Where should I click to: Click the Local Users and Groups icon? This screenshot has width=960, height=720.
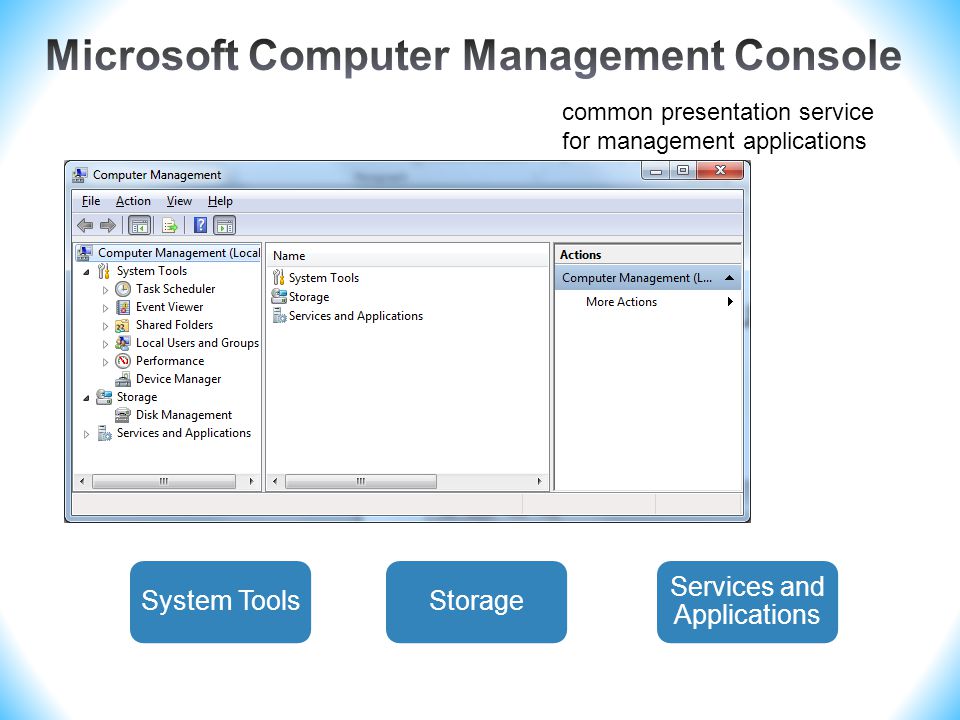tap(123, 343)
